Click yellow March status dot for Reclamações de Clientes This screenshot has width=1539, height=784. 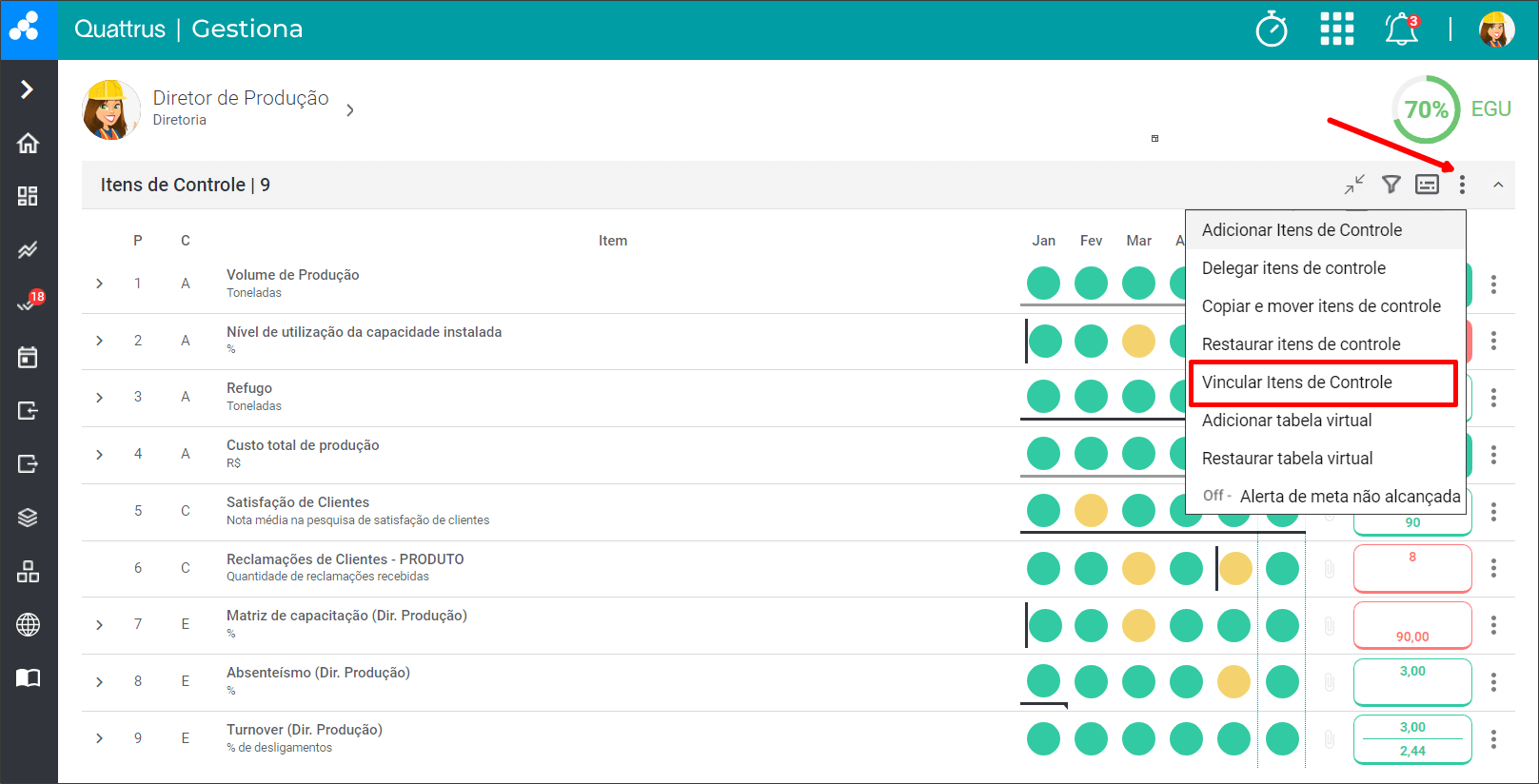(1138, 569)
